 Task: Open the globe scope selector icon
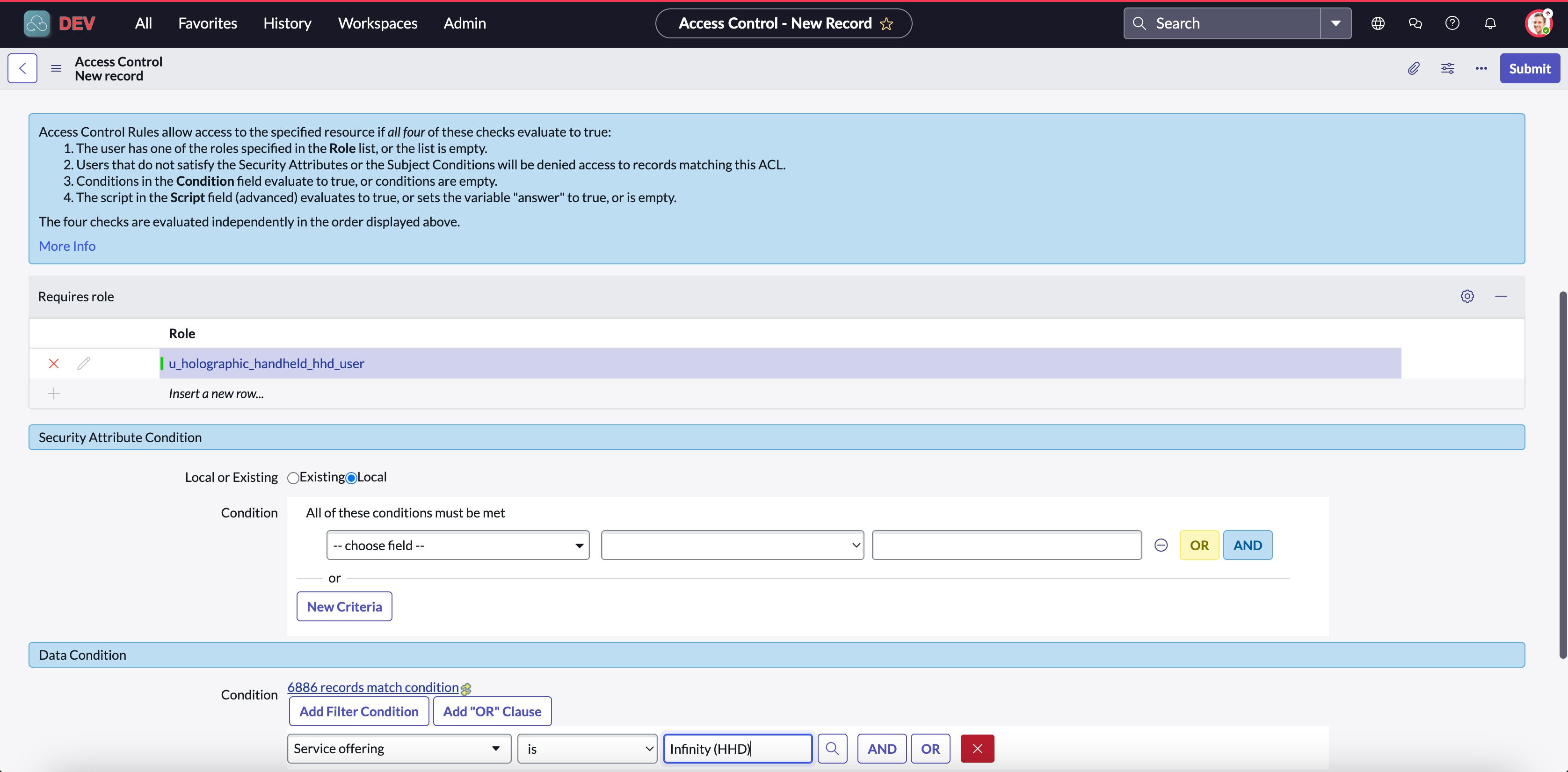click(x=1378, y=23)
